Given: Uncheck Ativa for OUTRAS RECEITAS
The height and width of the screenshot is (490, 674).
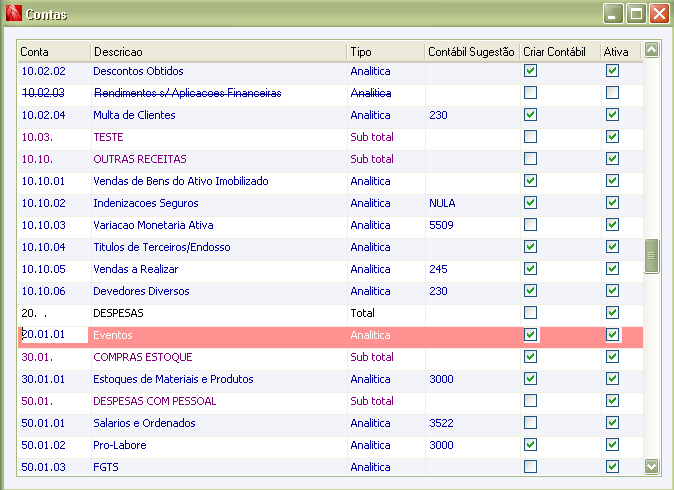Looking at the screenshot, I should pos(612,159).
